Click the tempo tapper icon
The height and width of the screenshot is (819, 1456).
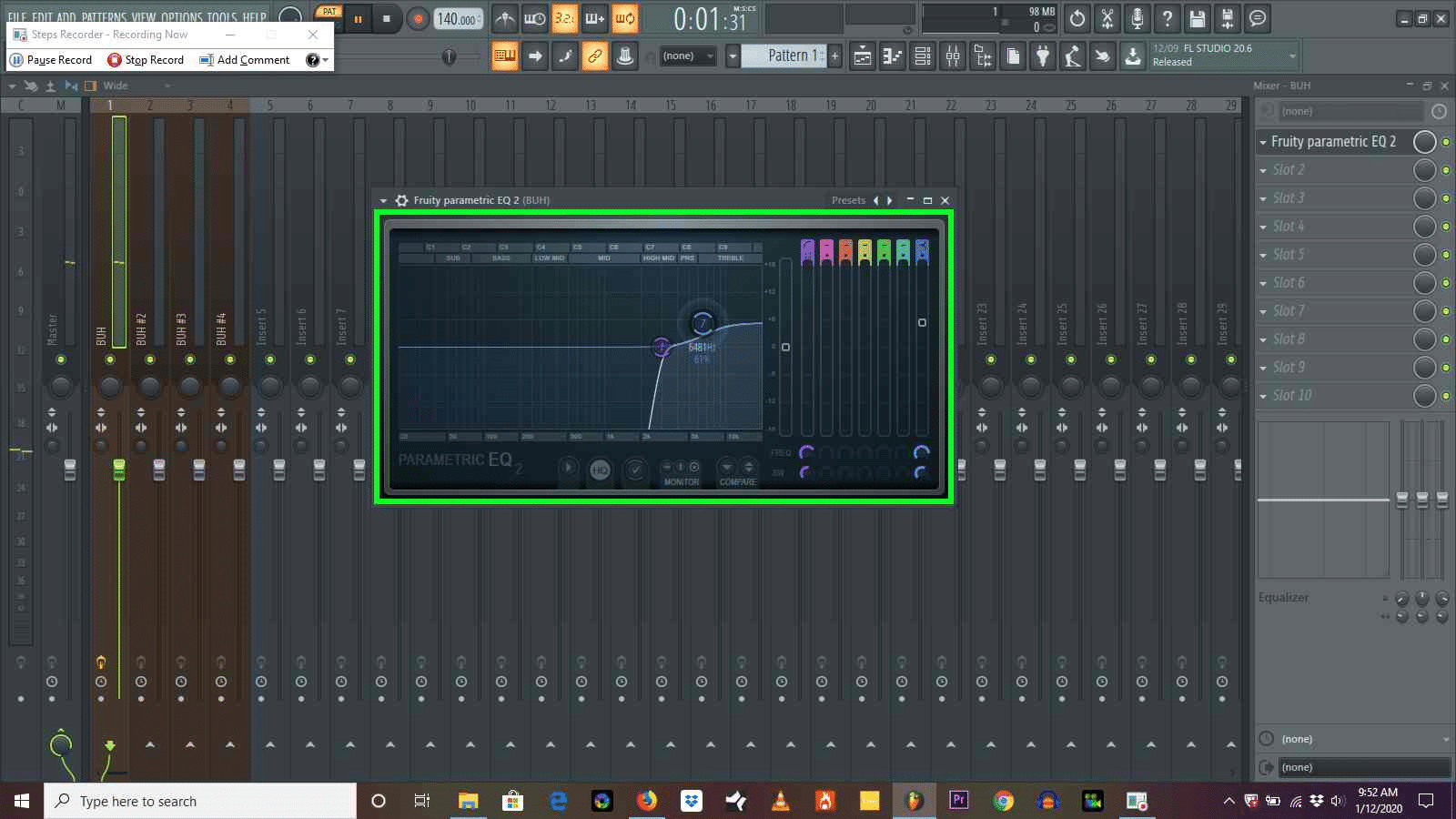click(x=1072, y=56)
